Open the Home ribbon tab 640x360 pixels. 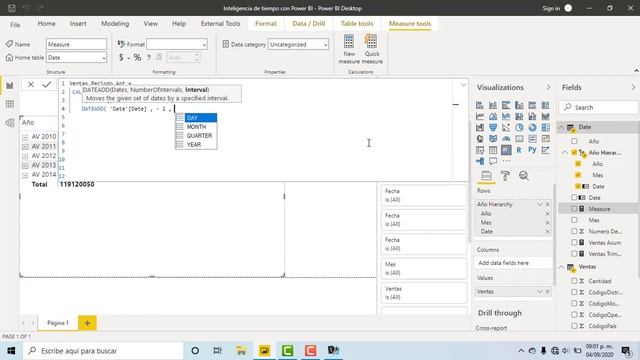pos(47,24)
